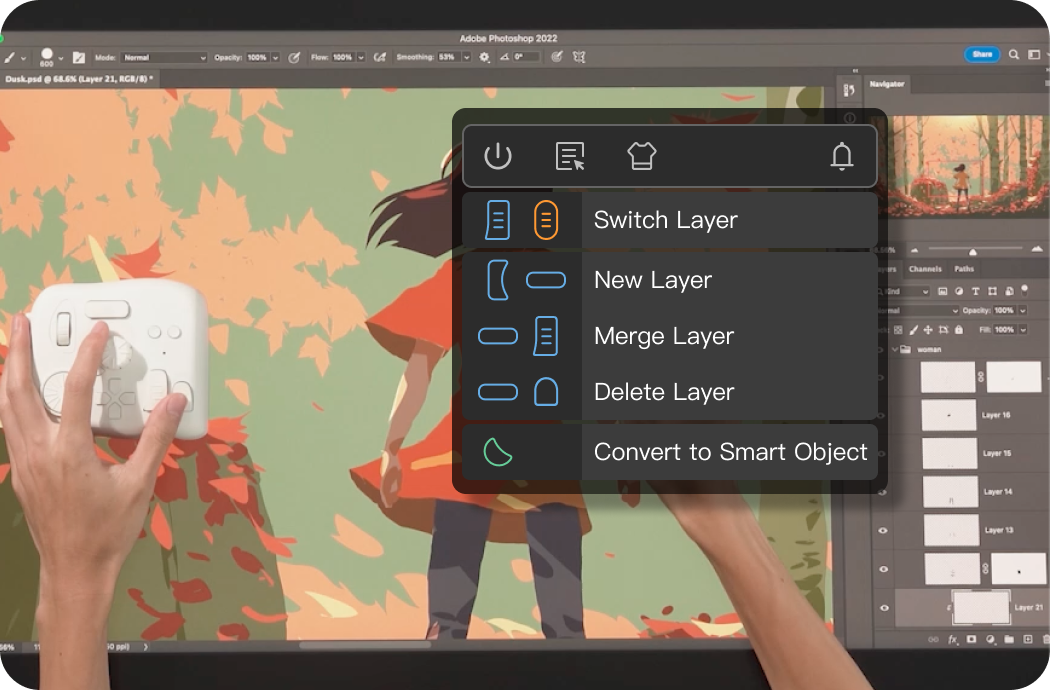Click the adjustment layer filter icon
1050x690 pixels.
[x=959, y=291]
